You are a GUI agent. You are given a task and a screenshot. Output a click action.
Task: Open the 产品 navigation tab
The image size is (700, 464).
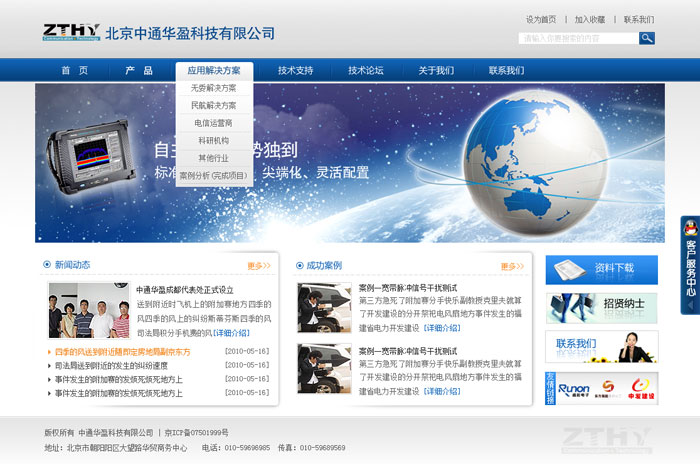pyautogui.click(x=139, y=71)
